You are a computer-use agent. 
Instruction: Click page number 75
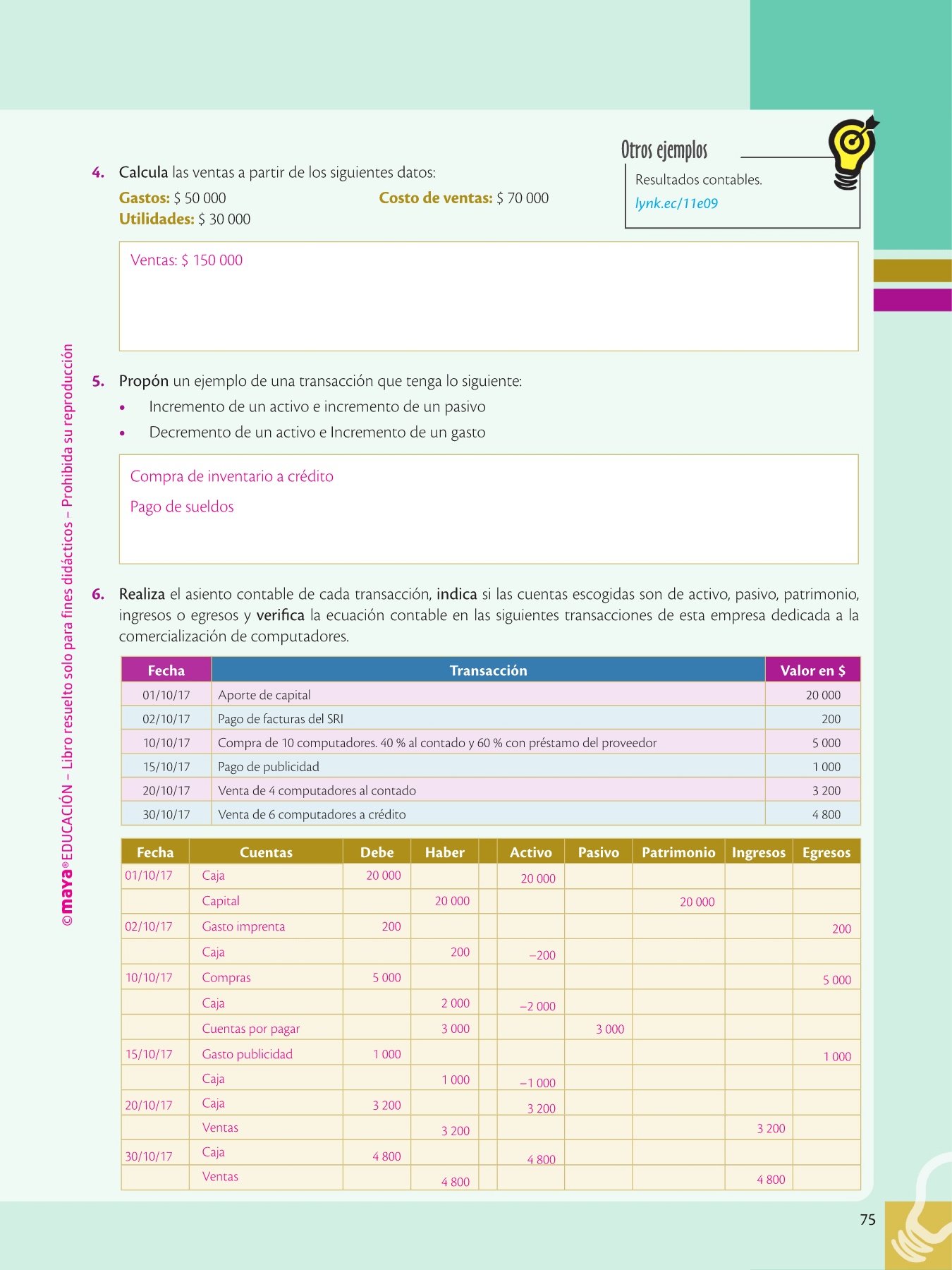(867, 1220)
